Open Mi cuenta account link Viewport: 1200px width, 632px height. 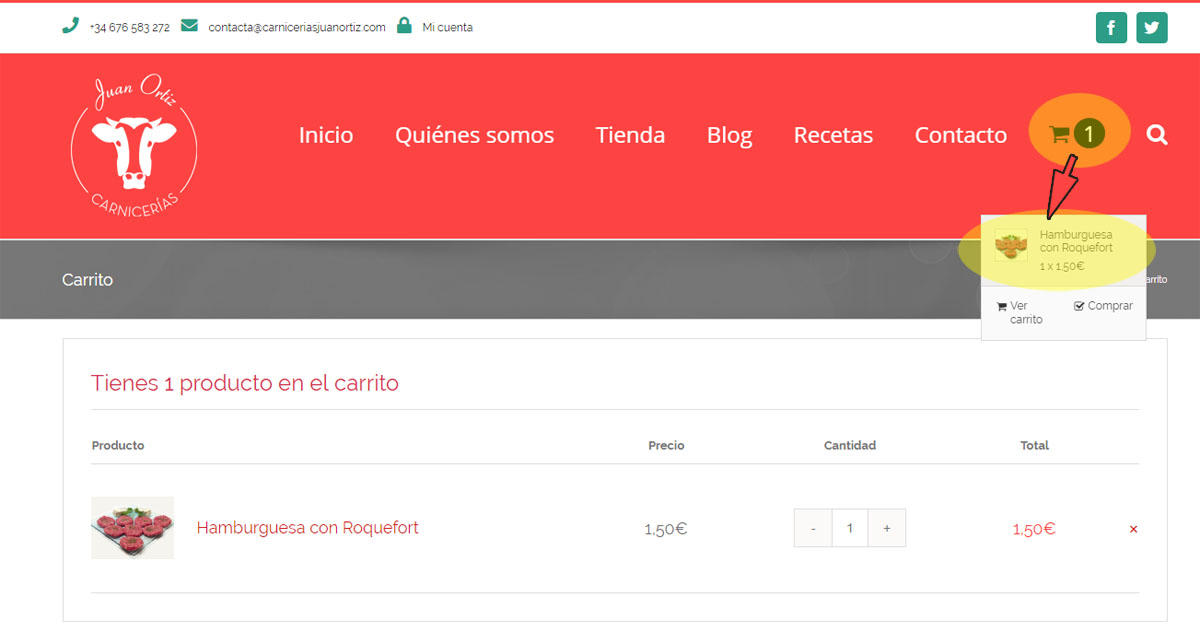447,28
